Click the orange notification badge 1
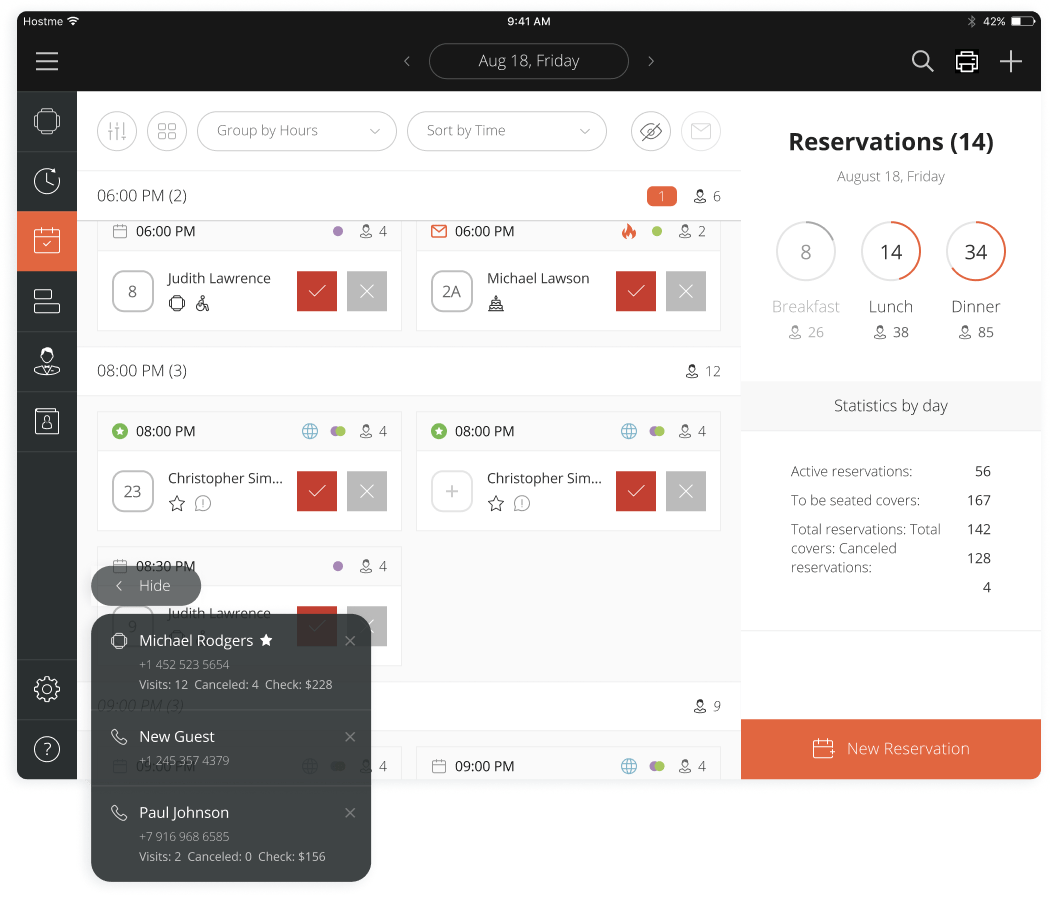Image resolution: width=1050 pixels, height=897 pixels. [x=662, y=196]
